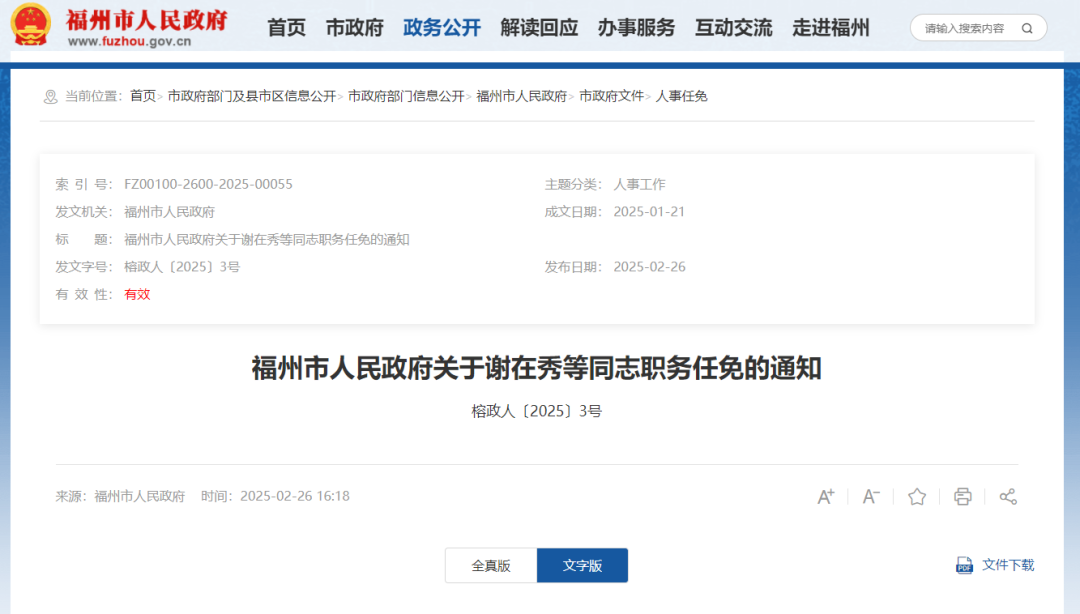Image resolution: width=1080 pixels, height=614 pixels.
Task: Open 解读回应 in the navigation bar
Action: tap(539, 28)
